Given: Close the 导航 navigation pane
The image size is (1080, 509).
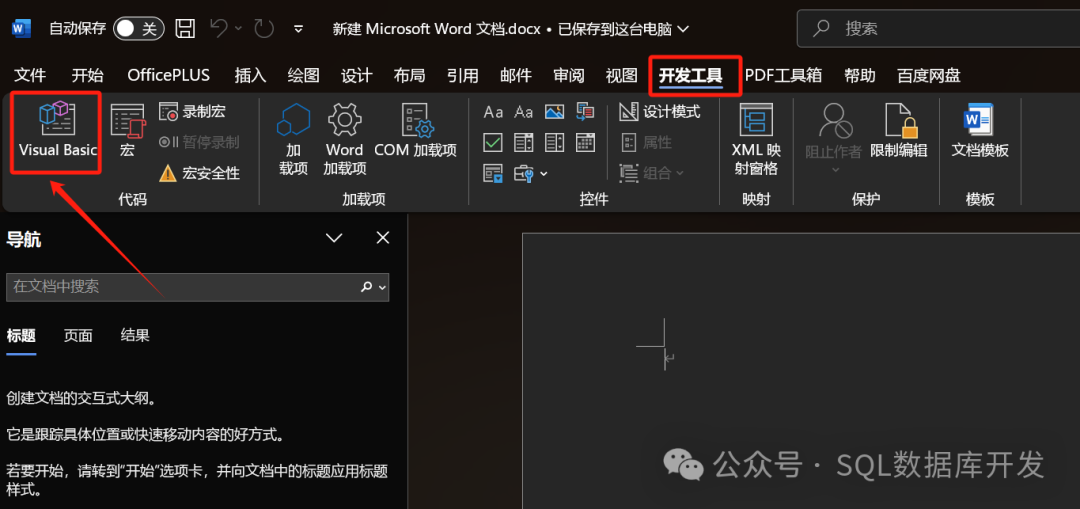Looking at the screenshot, I should (383, 238).
